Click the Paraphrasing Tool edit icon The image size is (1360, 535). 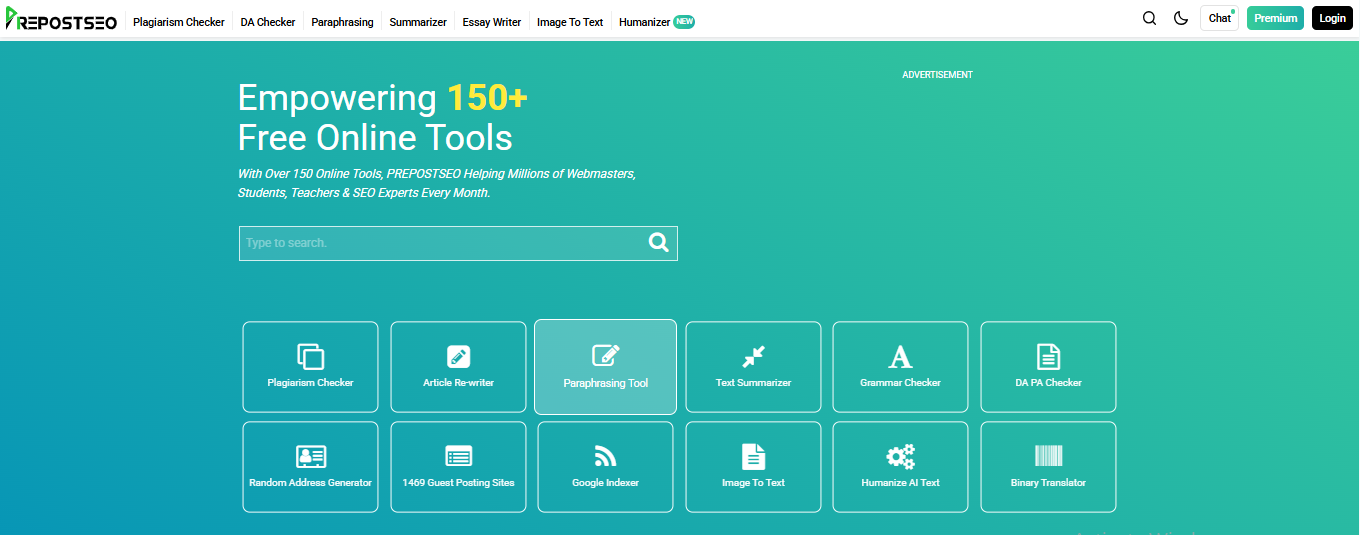click(x=606, y=355)
